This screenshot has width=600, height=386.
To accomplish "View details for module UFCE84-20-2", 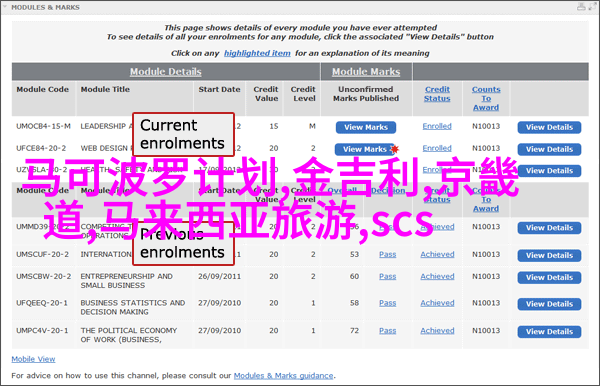I will point(549,149).
